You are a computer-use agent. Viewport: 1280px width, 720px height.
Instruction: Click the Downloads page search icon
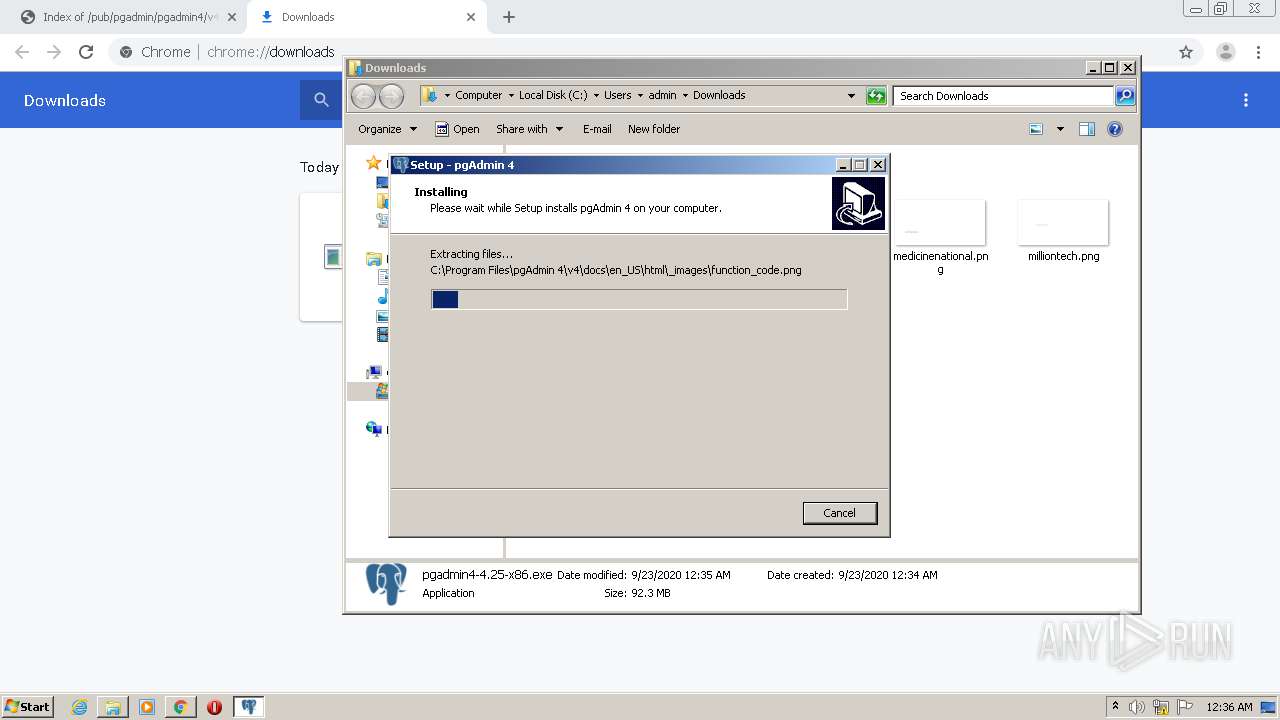pos(321,100)
